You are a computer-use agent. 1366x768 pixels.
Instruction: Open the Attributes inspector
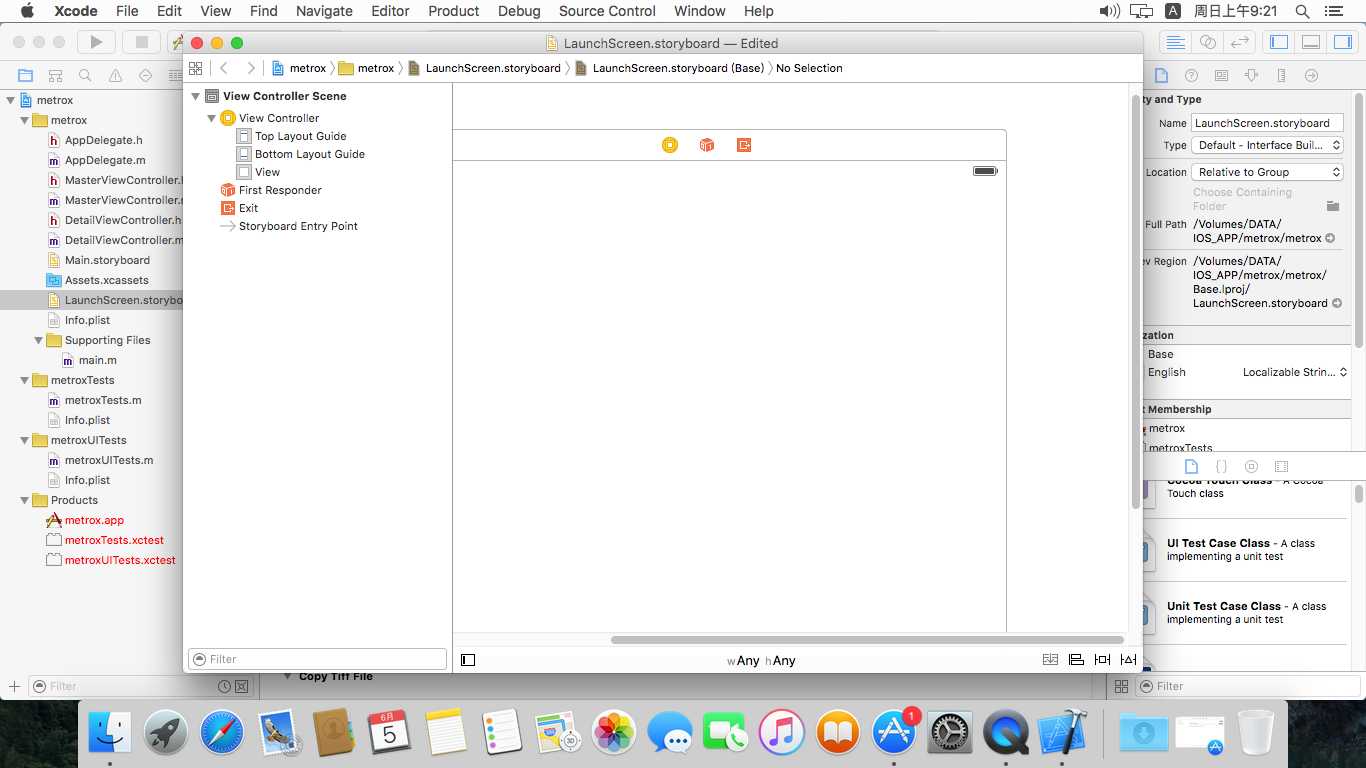pyautogui.click(x=1251, y=75)
